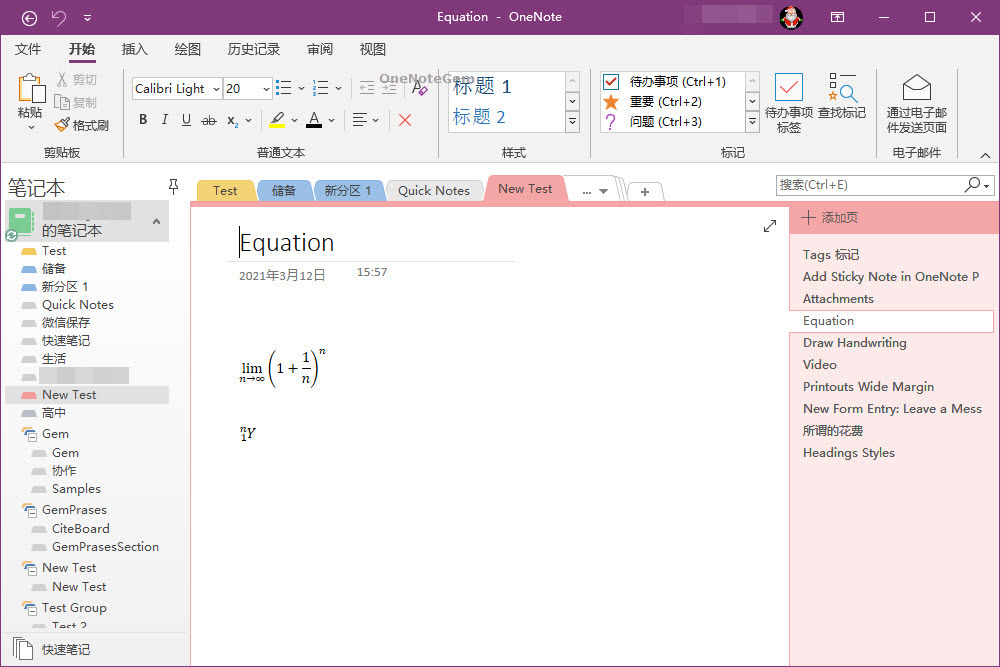Click the Back arrow in title bar
The image size is (1000, 667).
click(29, 18)
